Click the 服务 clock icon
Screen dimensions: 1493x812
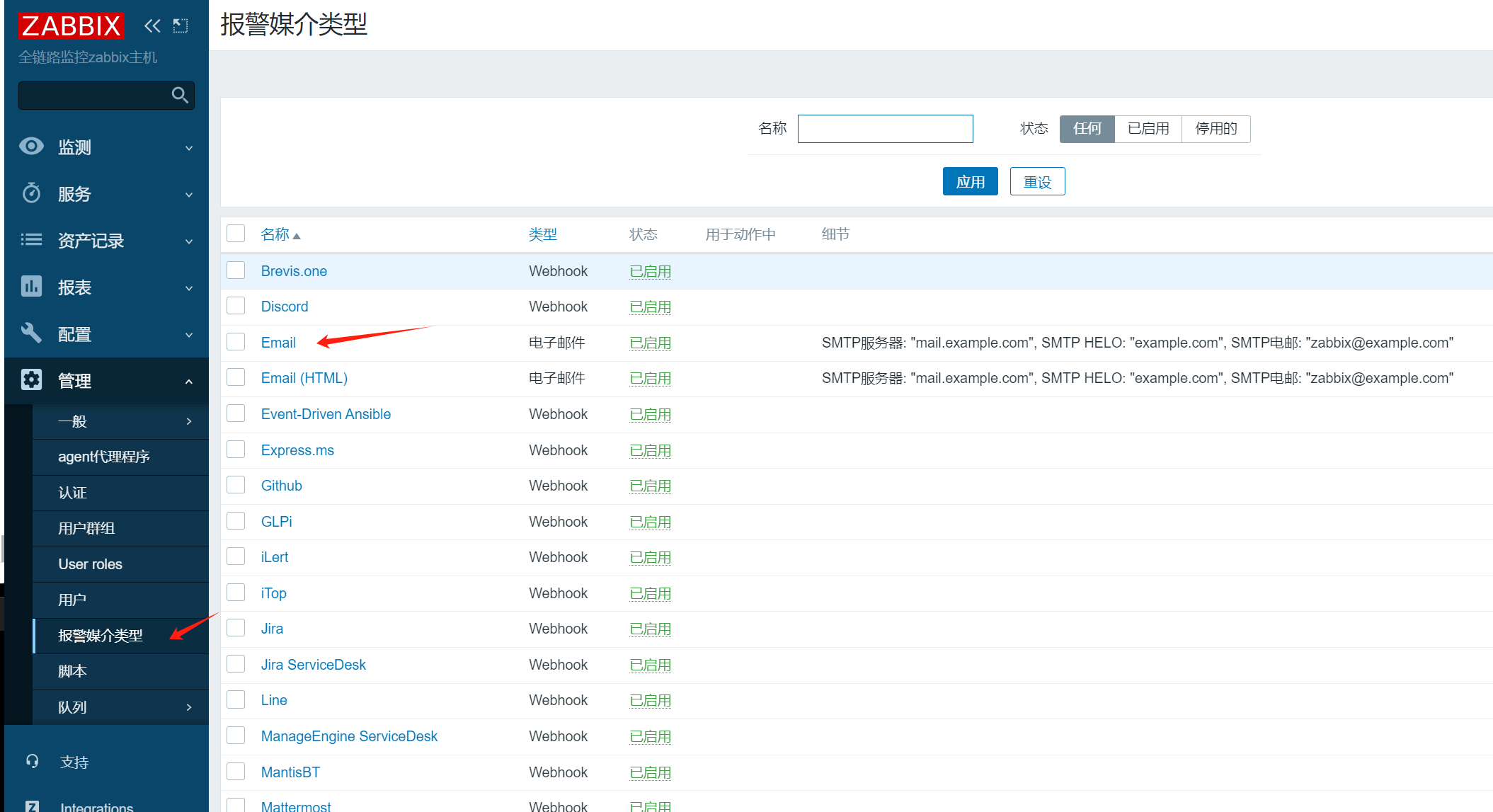[31, 193]
